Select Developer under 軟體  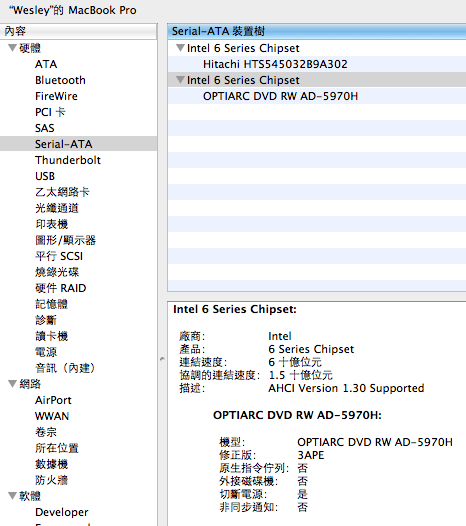62,512
